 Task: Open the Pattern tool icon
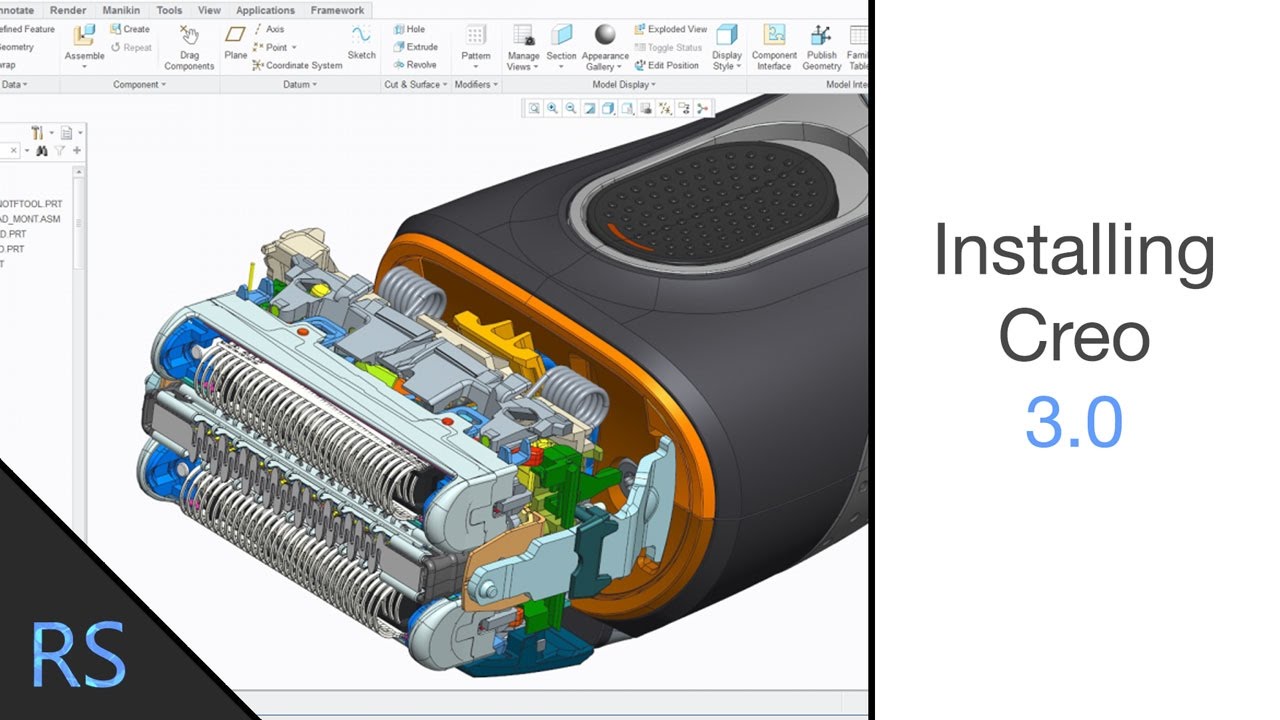(476, 36)
